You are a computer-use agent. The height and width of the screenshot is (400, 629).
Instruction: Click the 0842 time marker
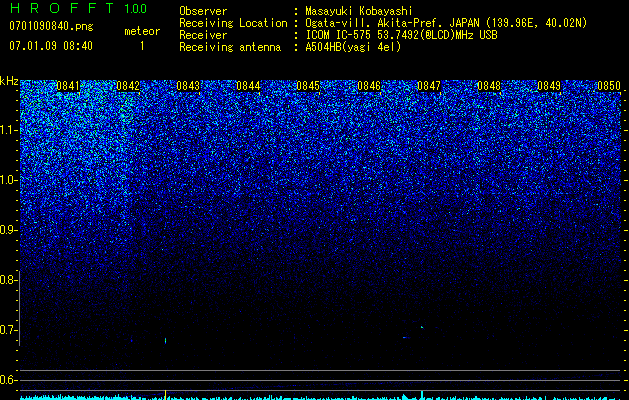(128, 86)
